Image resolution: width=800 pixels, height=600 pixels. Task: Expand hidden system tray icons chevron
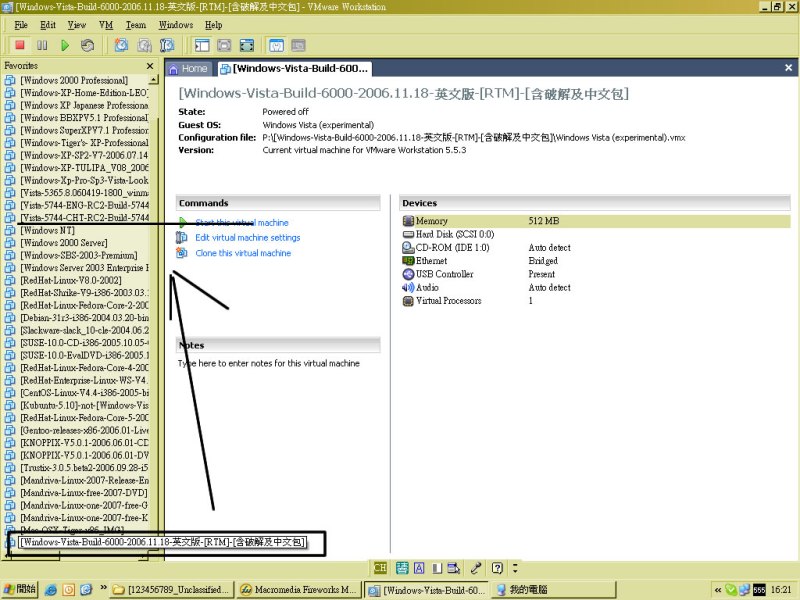(x=718, y=590)
